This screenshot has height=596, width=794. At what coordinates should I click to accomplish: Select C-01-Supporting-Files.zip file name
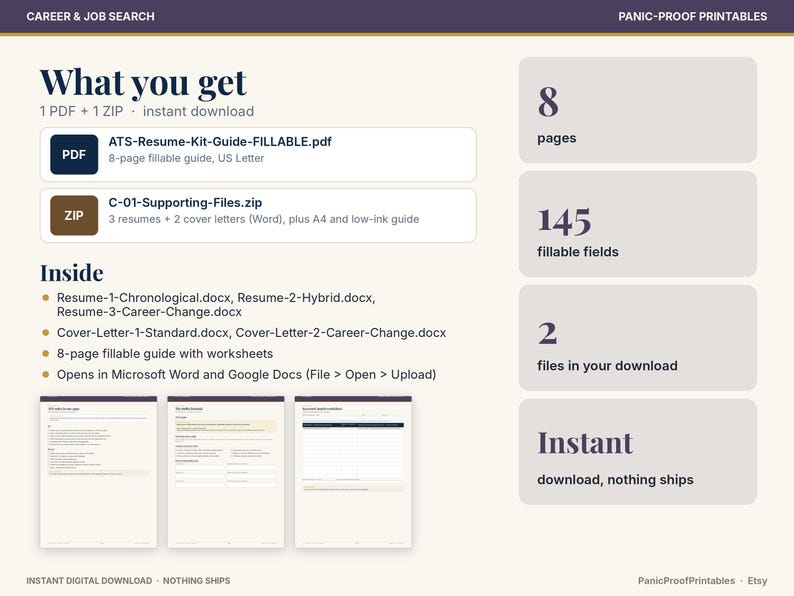(x=185, y=203)
